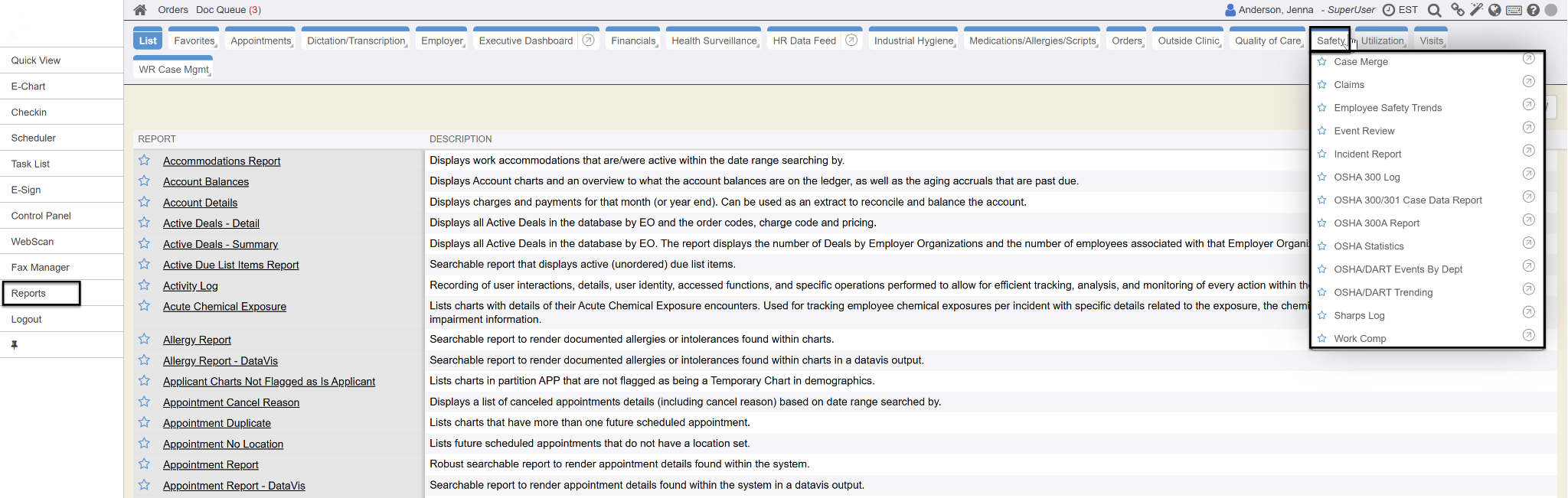Click the keyboard icon in header
The width and height of the screenshot is (1568, 498).
[x=1514, y=10]
